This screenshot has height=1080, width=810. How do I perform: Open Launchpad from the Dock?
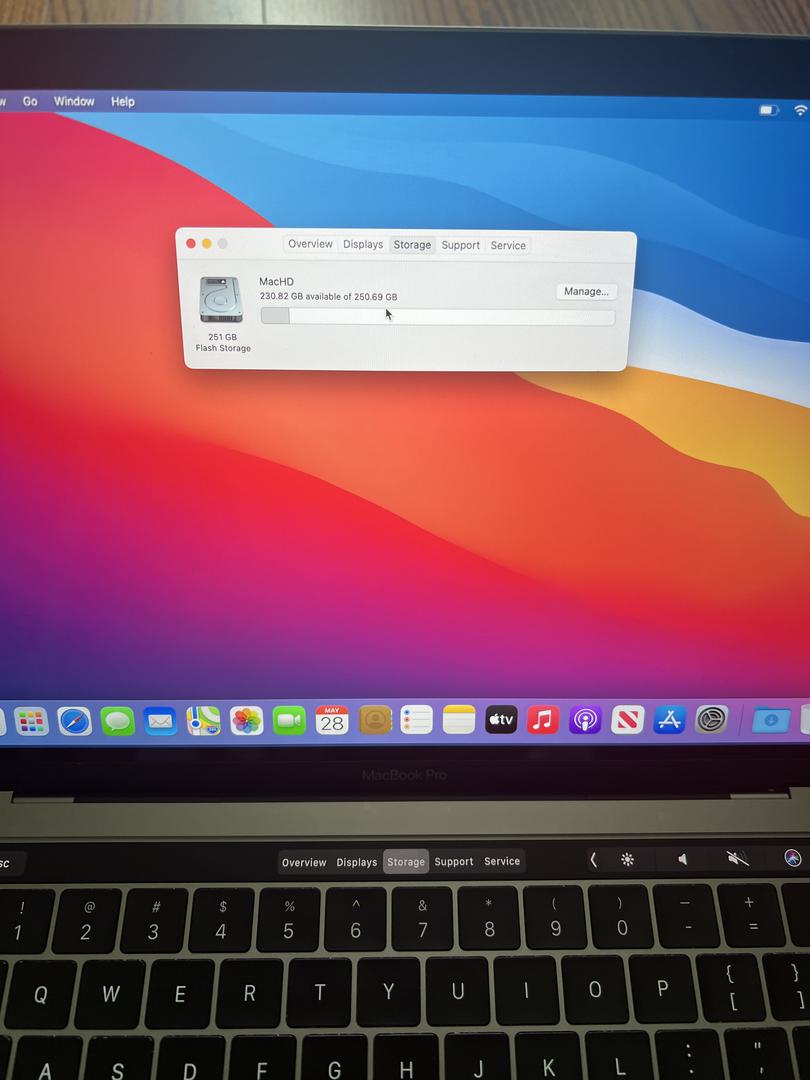(32, 721)
